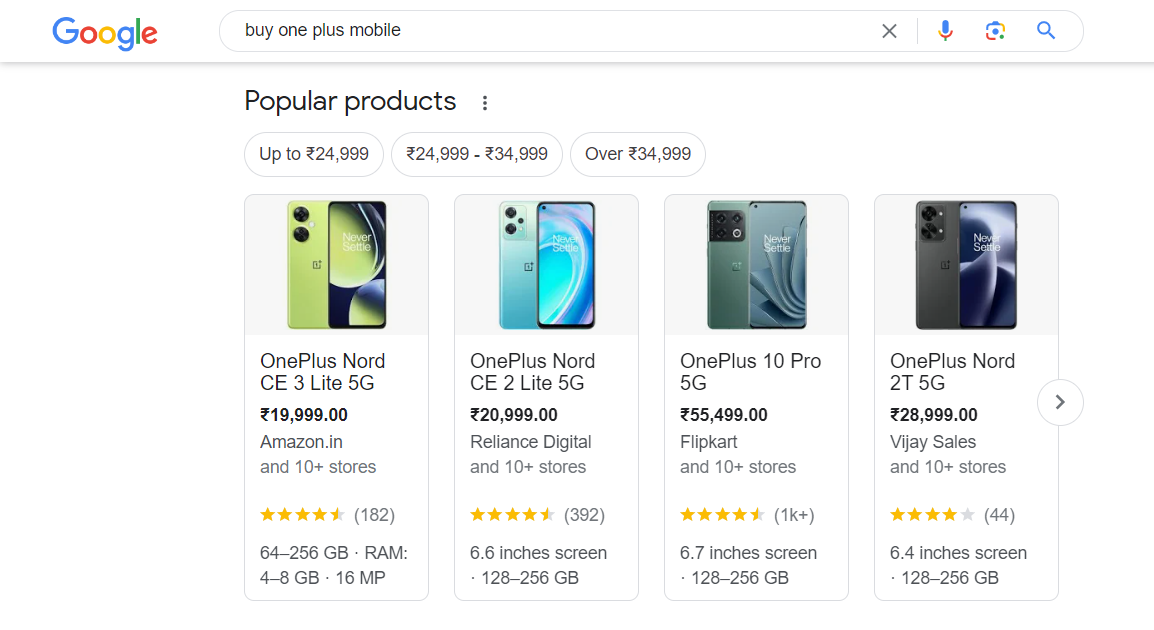This screenshot has height=630, width=1154.
Task: Open Google Lens image search
Action: [995, 30]
